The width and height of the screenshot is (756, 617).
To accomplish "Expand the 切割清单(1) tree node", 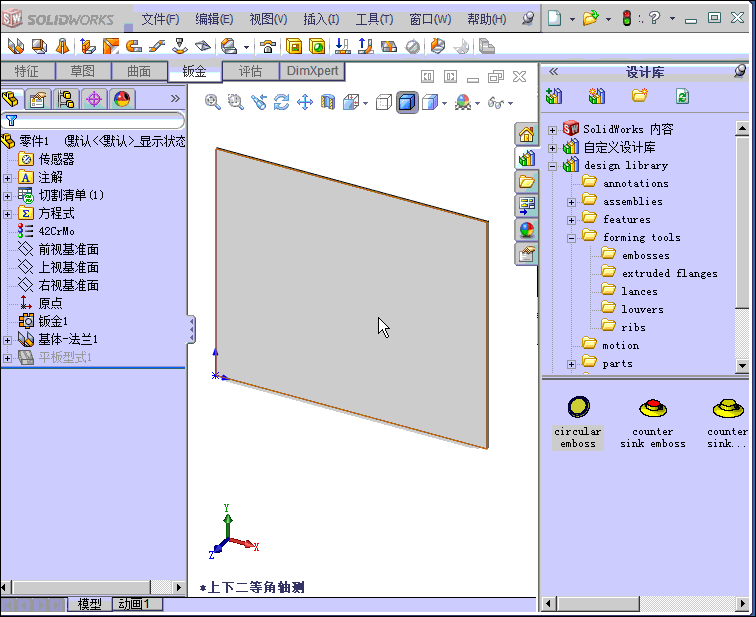I will pyautogui.click(x=7, y=196).
